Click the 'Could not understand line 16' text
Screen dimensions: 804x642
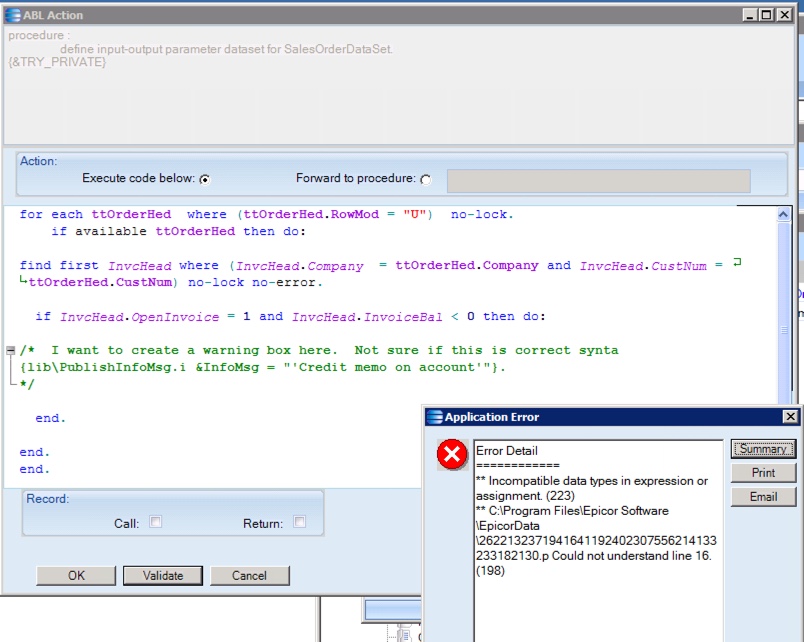(x=632, y=556)
